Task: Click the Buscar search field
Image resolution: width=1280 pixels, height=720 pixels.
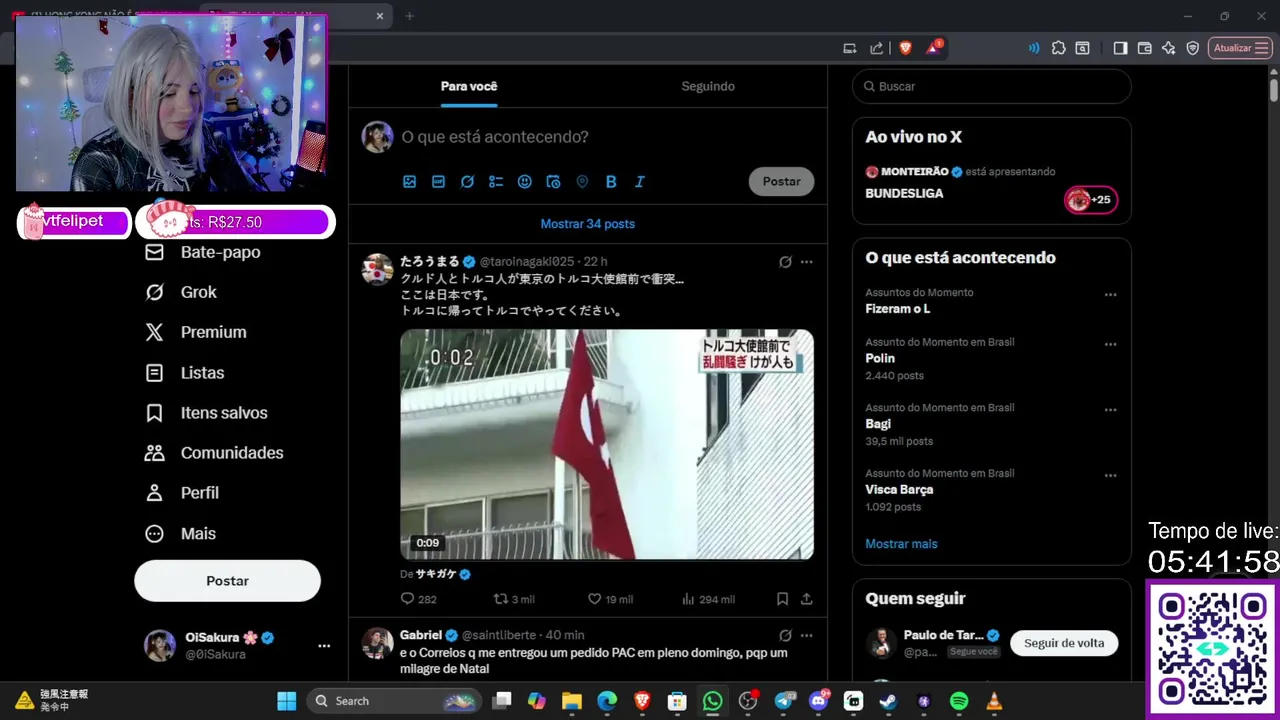Action: 991,86
